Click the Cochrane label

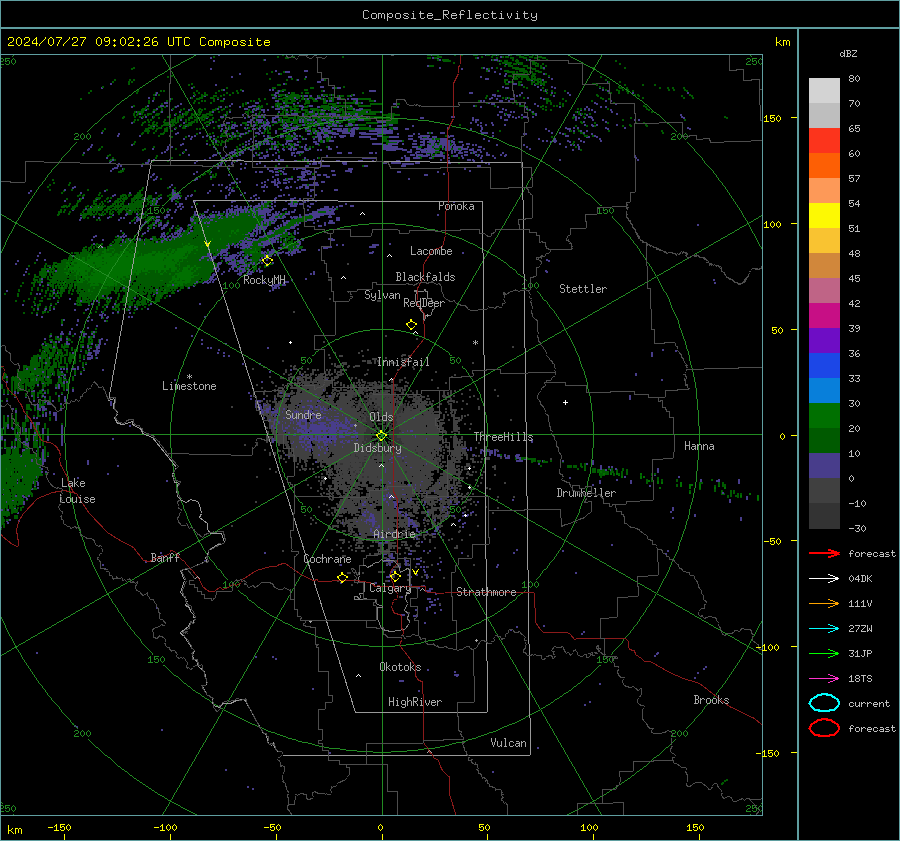tap(327, 559)
